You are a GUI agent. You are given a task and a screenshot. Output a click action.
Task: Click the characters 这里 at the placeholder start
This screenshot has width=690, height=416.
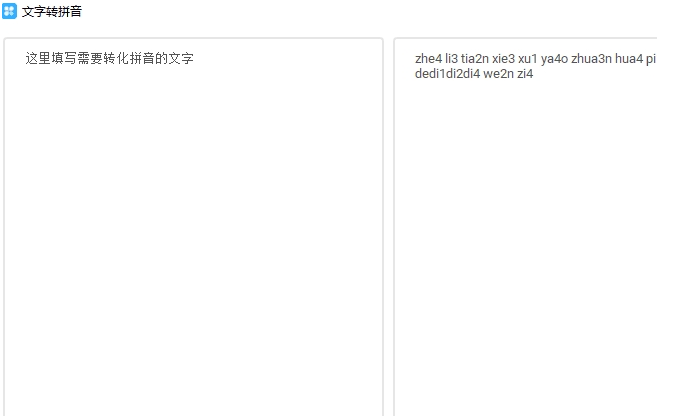click(x=38, y=58)
